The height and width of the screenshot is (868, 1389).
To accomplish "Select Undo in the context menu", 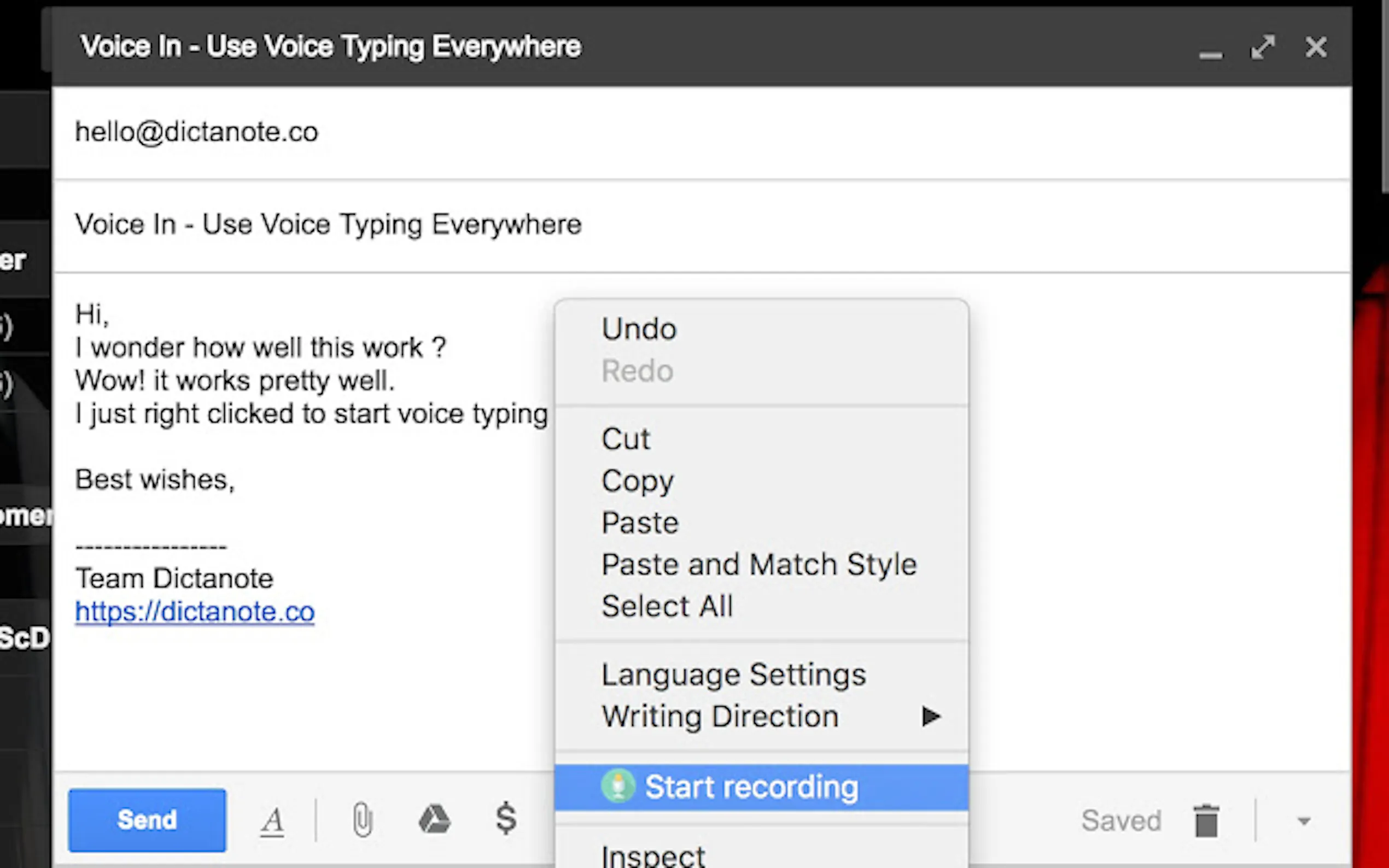I will click(x=639, y=330).
